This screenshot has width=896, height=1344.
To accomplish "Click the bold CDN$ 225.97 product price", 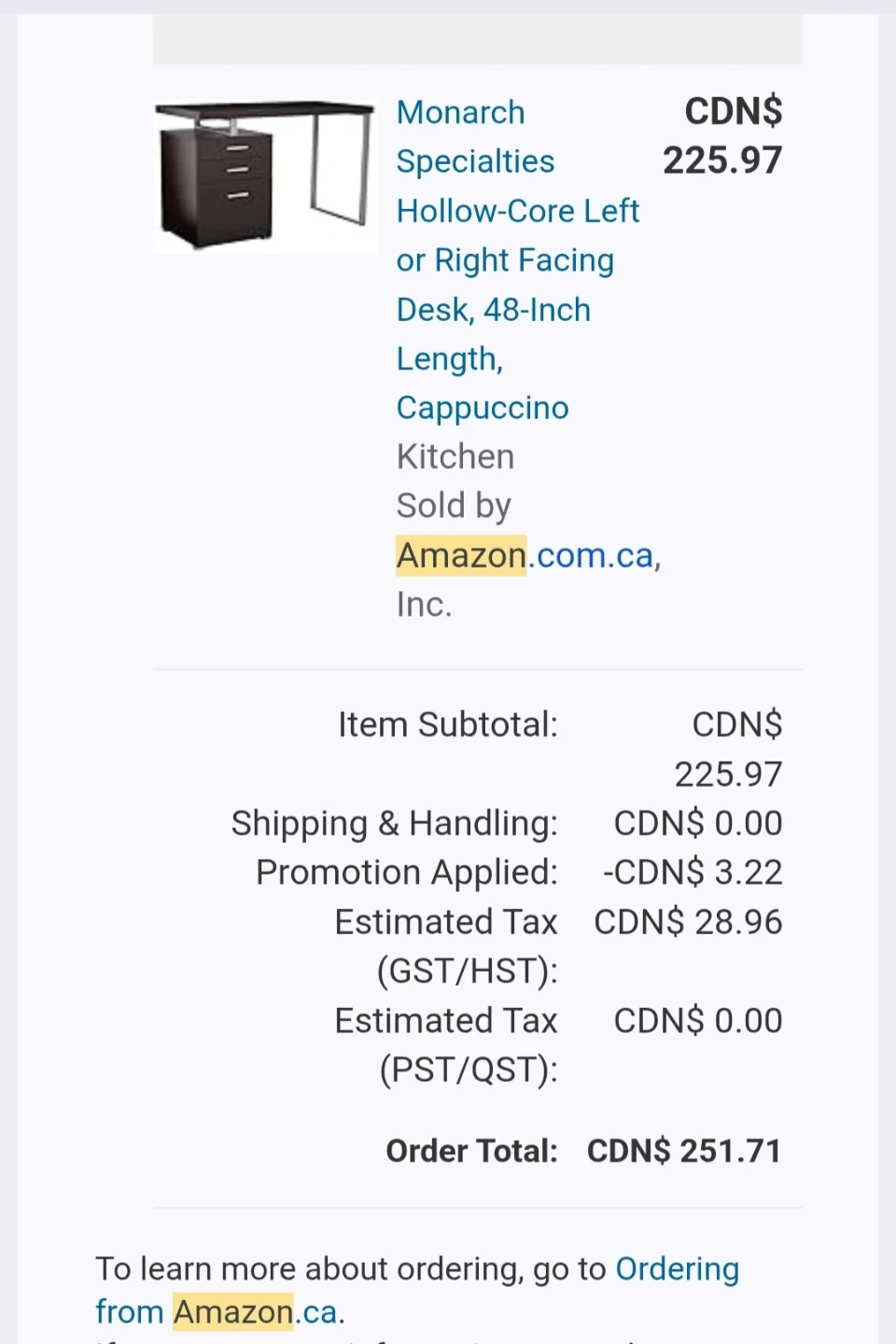I will coord(722,136).
